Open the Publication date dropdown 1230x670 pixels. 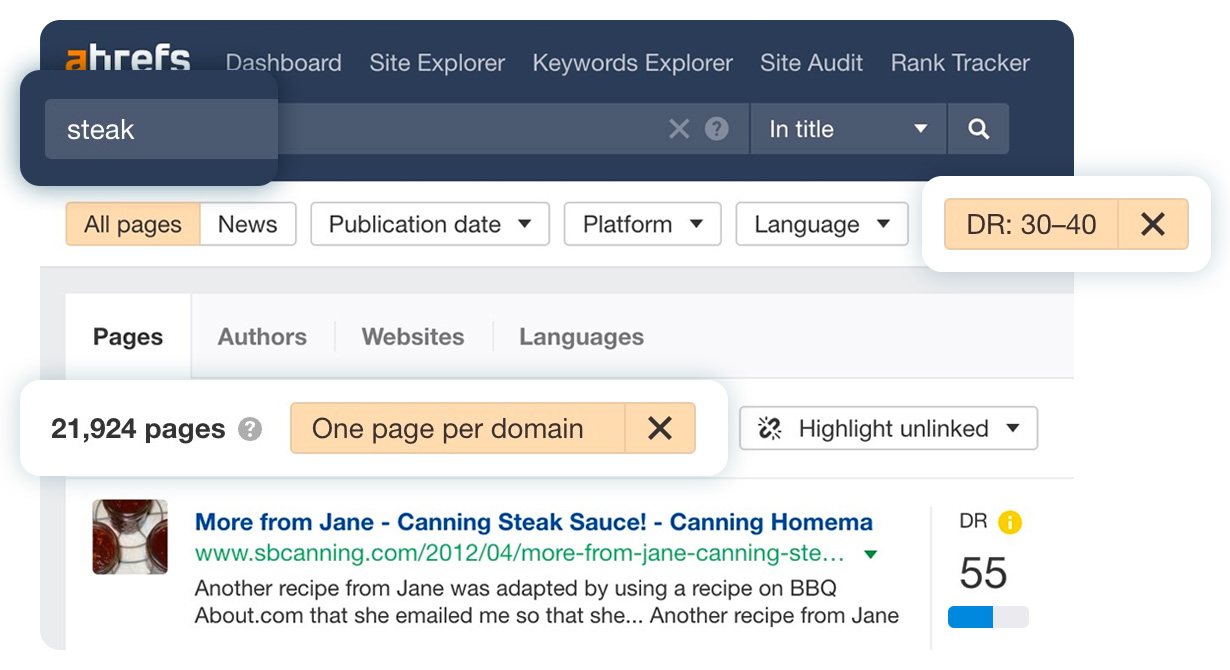tap(429, 224)
